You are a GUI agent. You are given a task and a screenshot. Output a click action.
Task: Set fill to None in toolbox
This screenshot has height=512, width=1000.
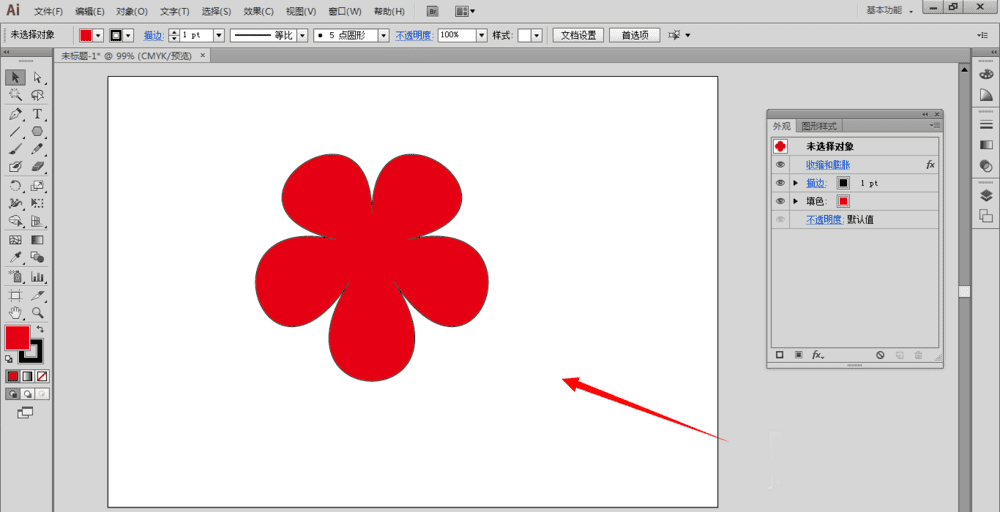(x=42, y=376)
